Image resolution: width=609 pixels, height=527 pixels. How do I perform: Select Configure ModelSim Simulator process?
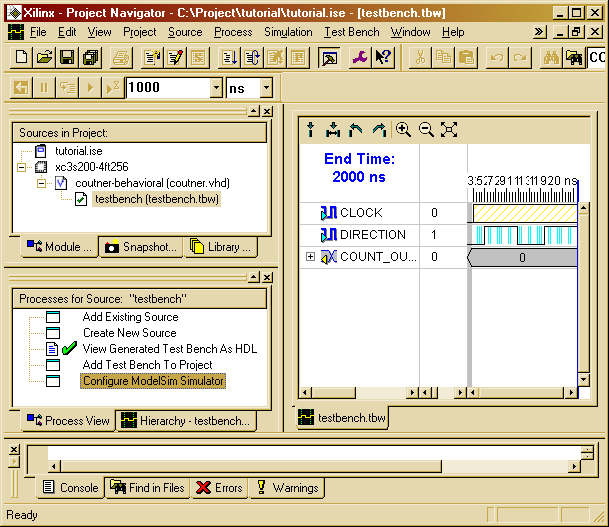point(153,381)
